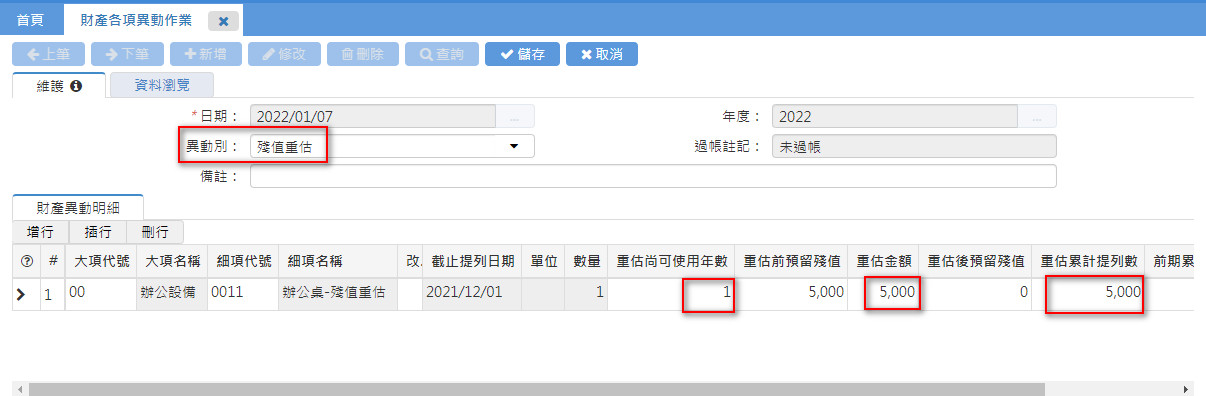Click the 刪除 delete button

pos(362,55)
